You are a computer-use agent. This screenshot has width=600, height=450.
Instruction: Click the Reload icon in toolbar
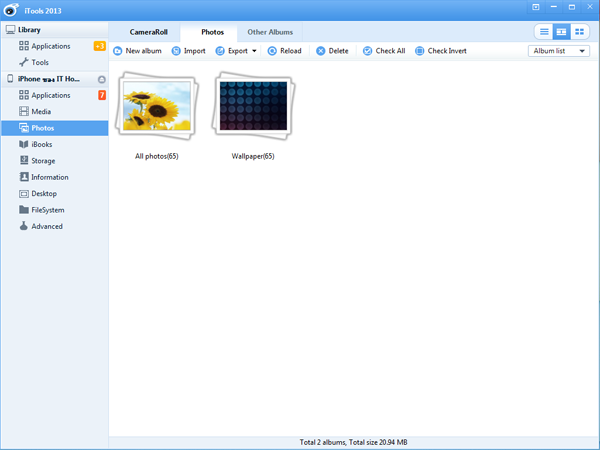[272, 51]
